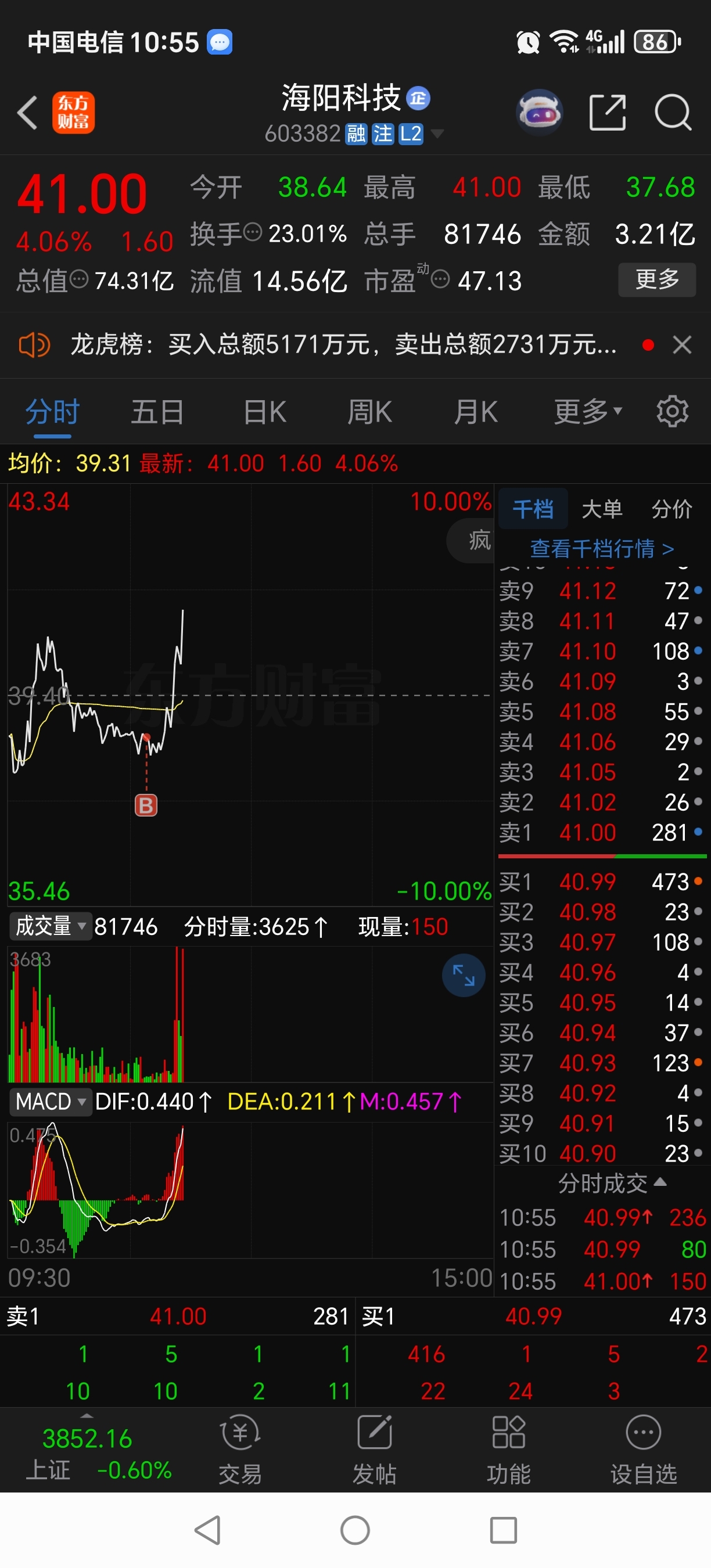
Task: Tap the 416 lot buy queue entry
Action: [x=426, y=1354]
